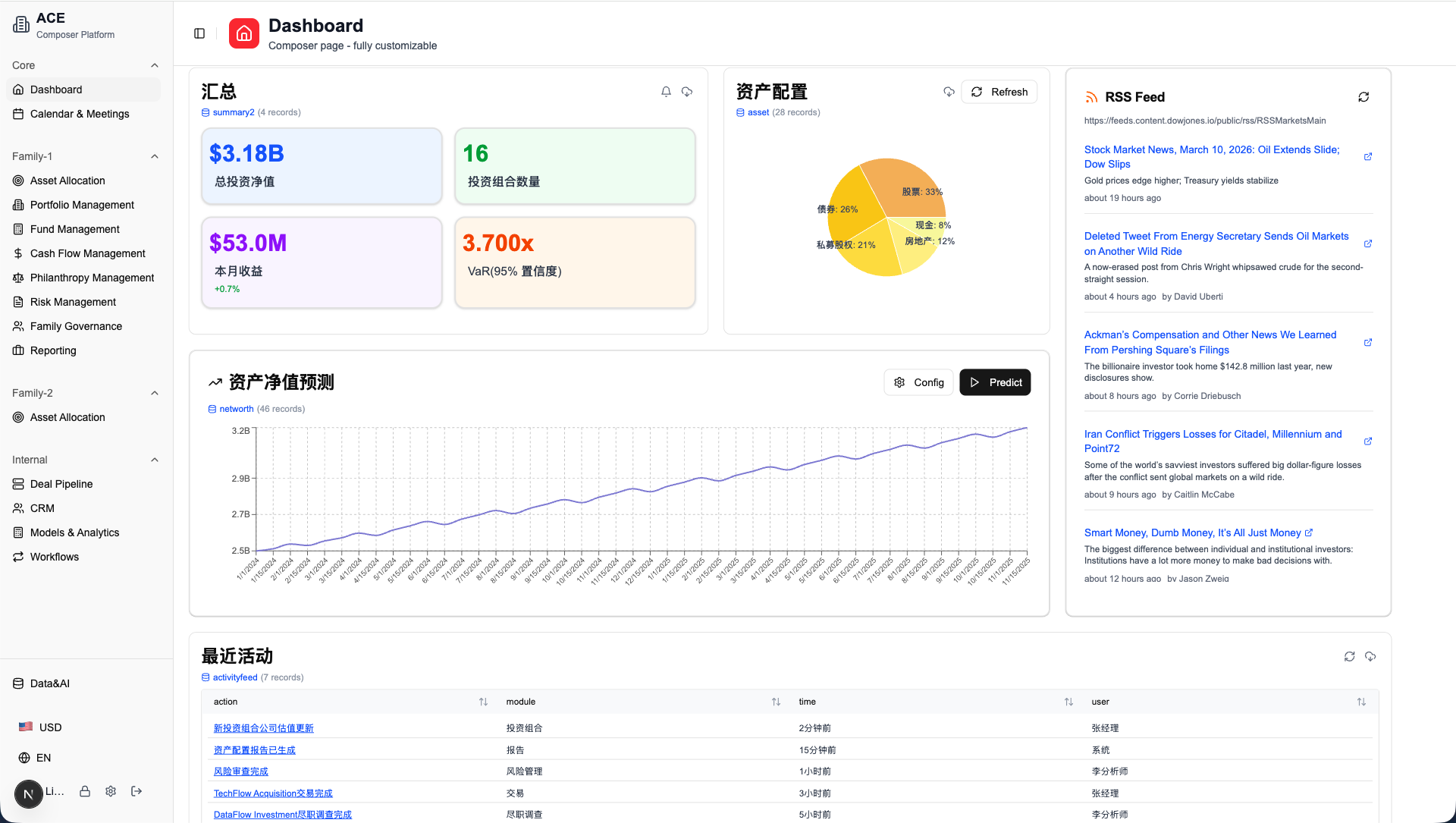This screenshot has height=823, width=1456.
Task: Open the settings gear in sidebar footer
Action: point(111,791)
